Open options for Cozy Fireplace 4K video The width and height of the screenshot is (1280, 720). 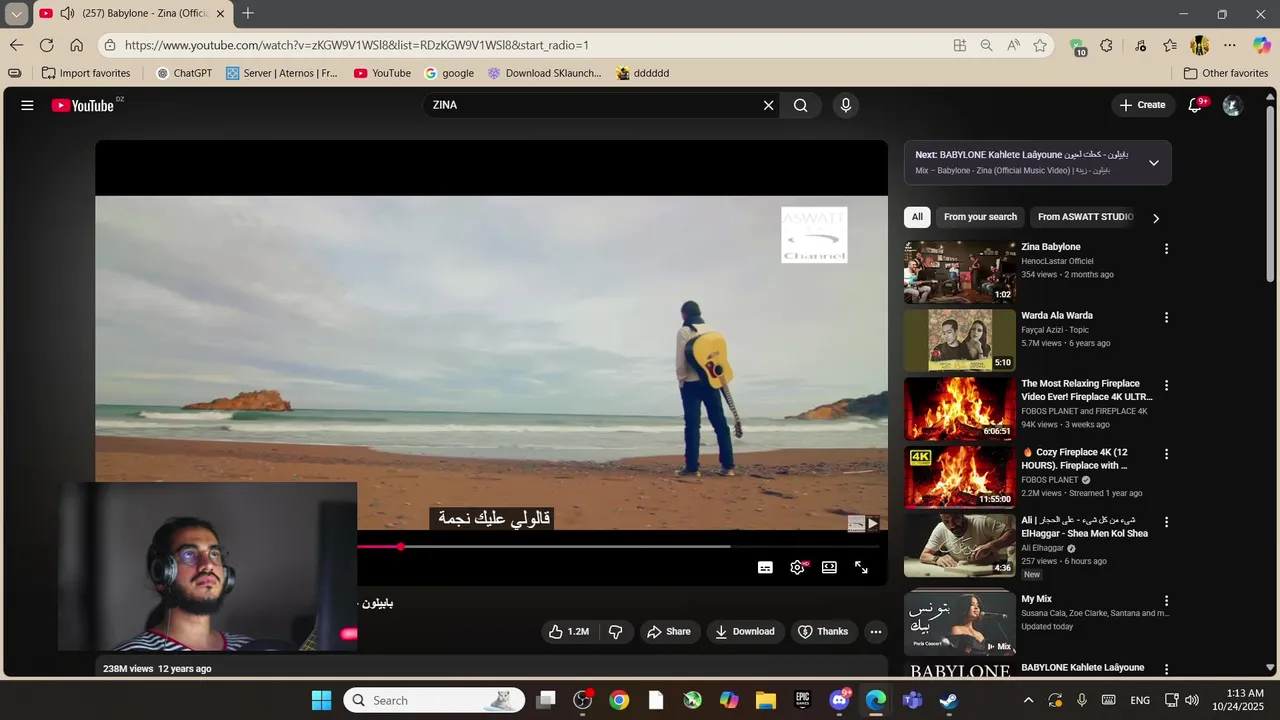(x=1166, y=454)
